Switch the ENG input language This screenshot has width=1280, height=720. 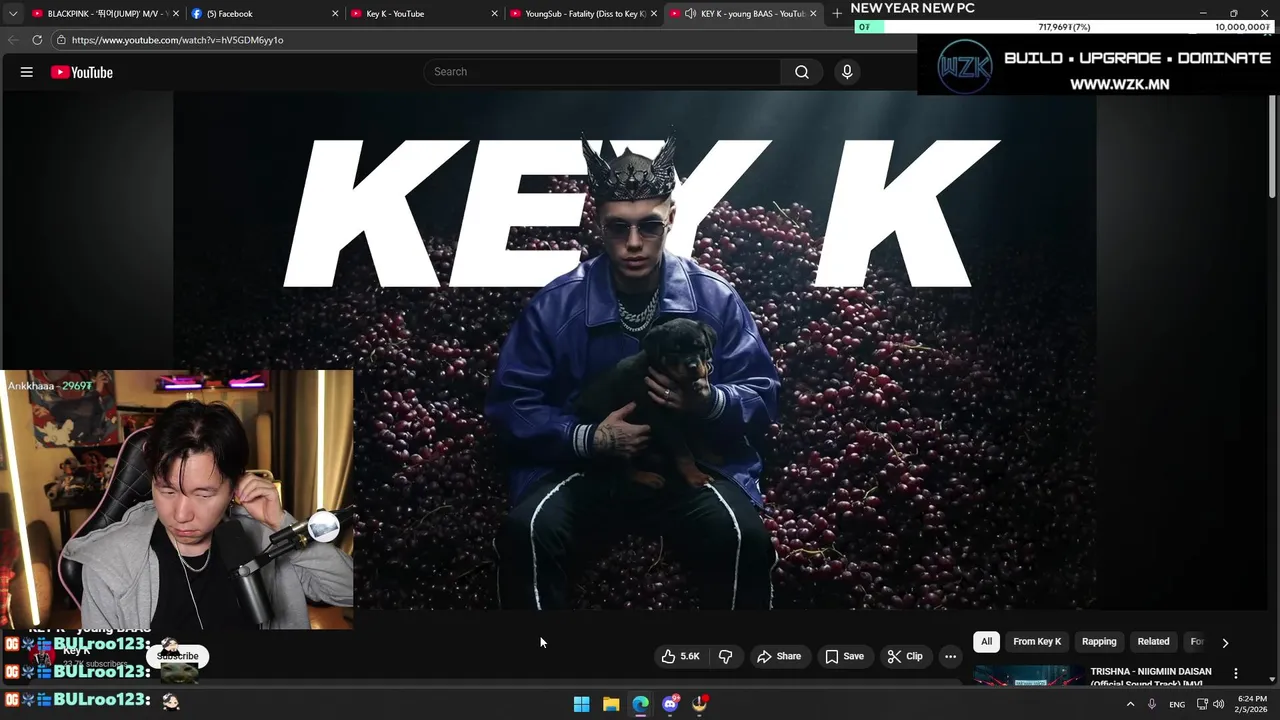(x=1177, y=704)
